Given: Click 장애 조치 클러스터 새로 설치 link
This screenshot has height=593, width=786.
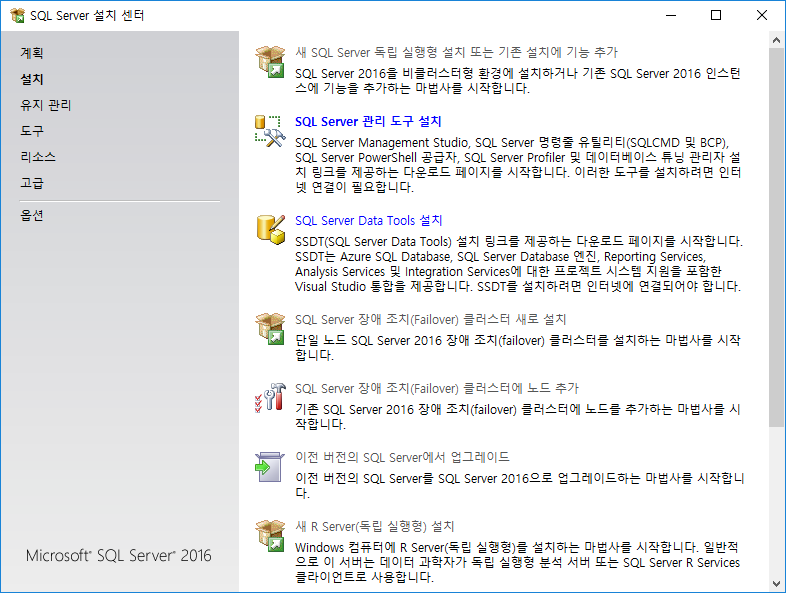Looking at the screenshot, I should click(430, 319).
